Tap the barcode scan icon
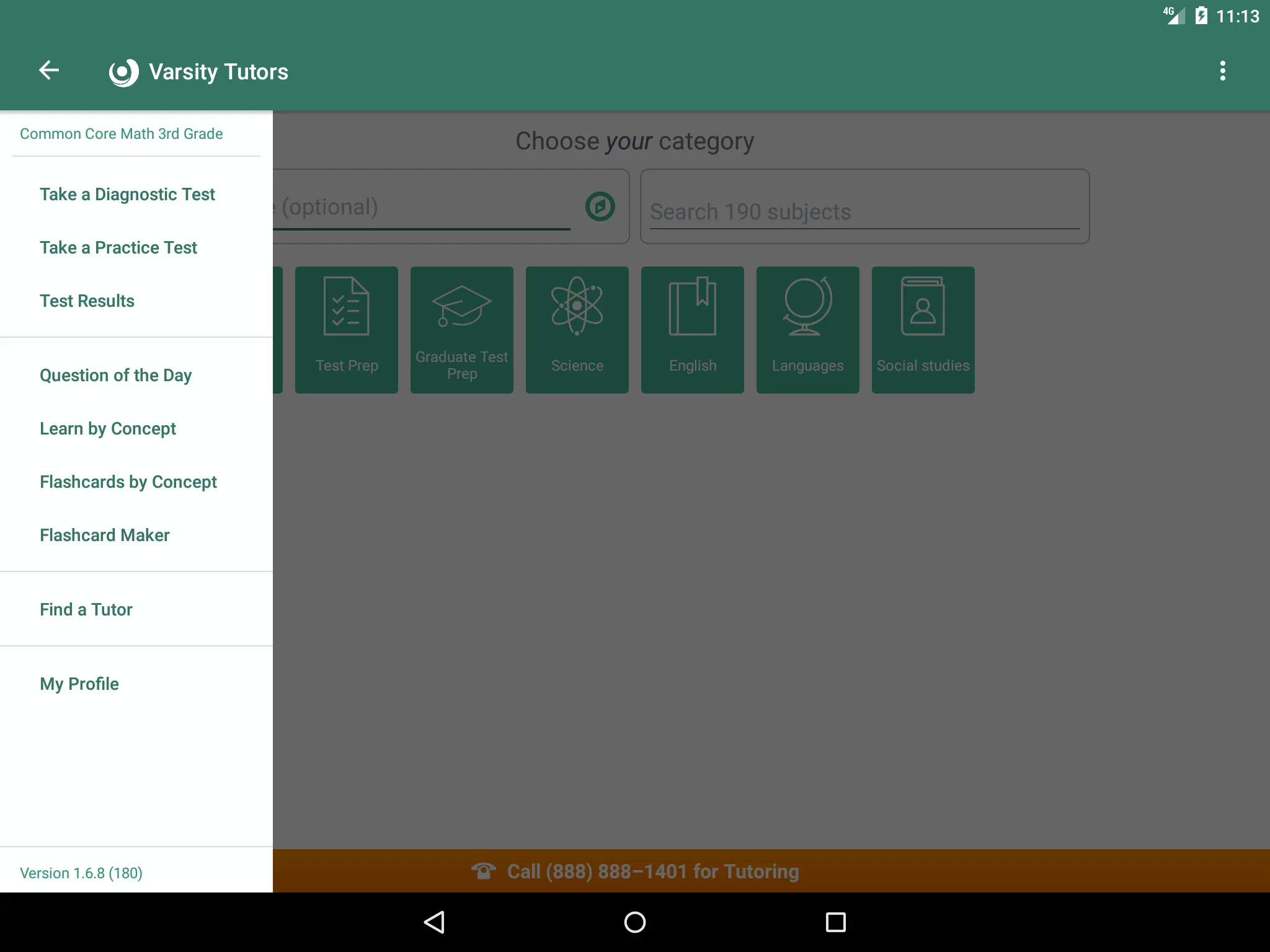The image size is (1270, 952). [599, 207]
